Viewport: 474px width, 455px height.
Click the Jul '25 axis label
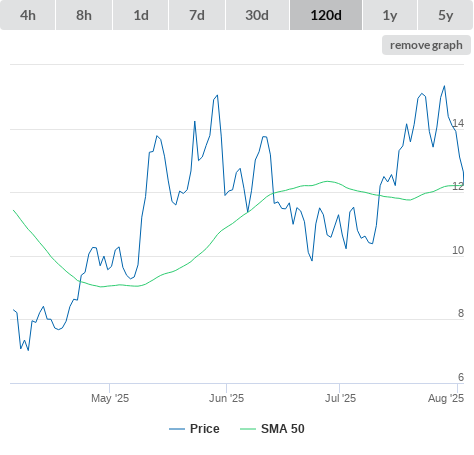point(340,398)
